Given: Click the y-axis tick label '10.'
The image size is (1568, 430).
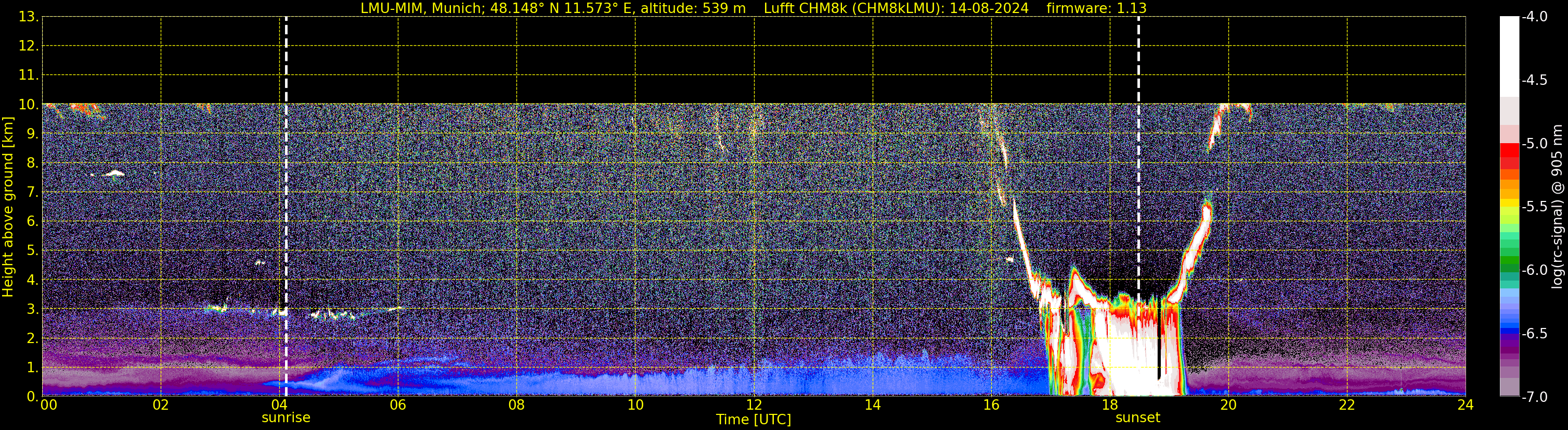Looking at the screenshot, I should [29, 105].
